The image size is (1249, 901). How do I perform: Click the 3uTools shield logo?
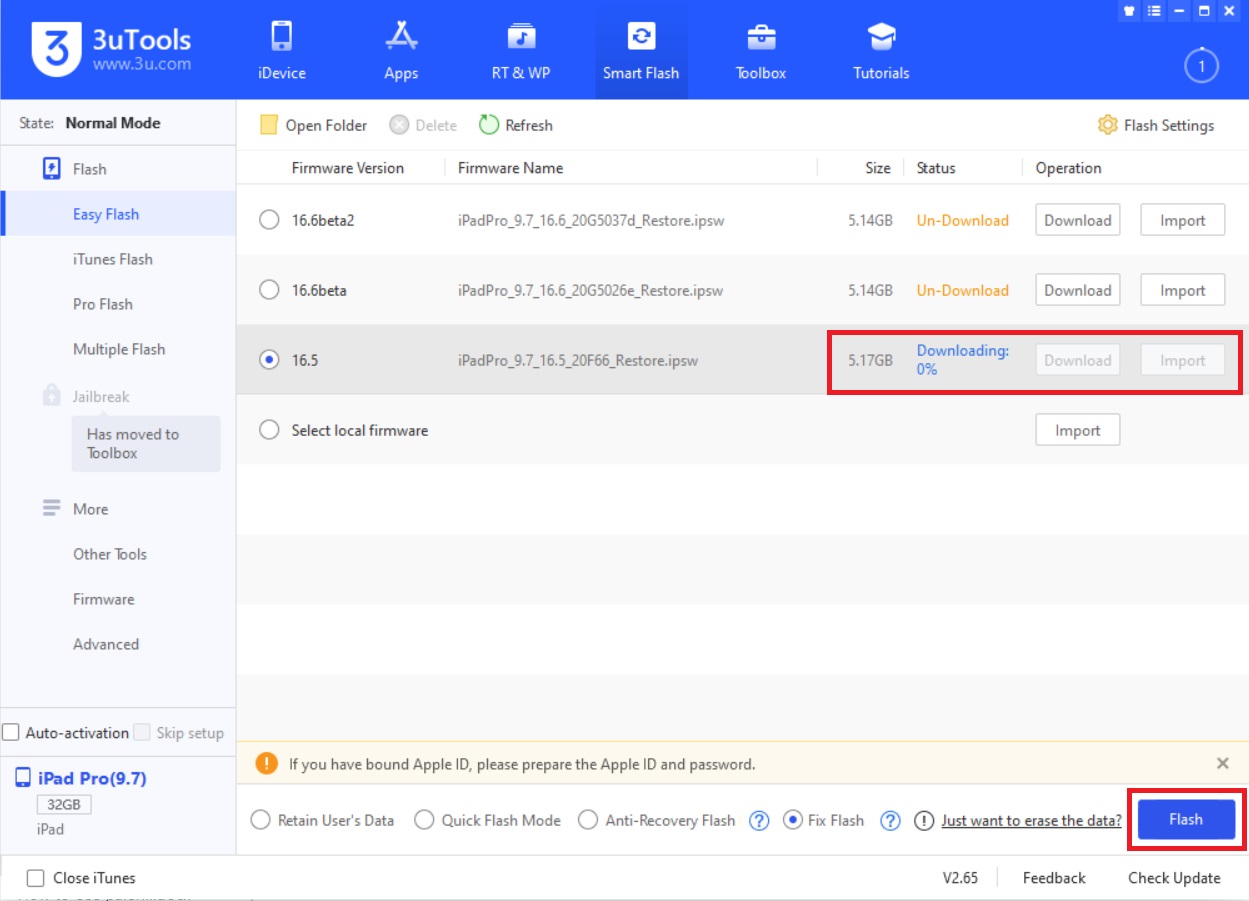tap(57, 48)
